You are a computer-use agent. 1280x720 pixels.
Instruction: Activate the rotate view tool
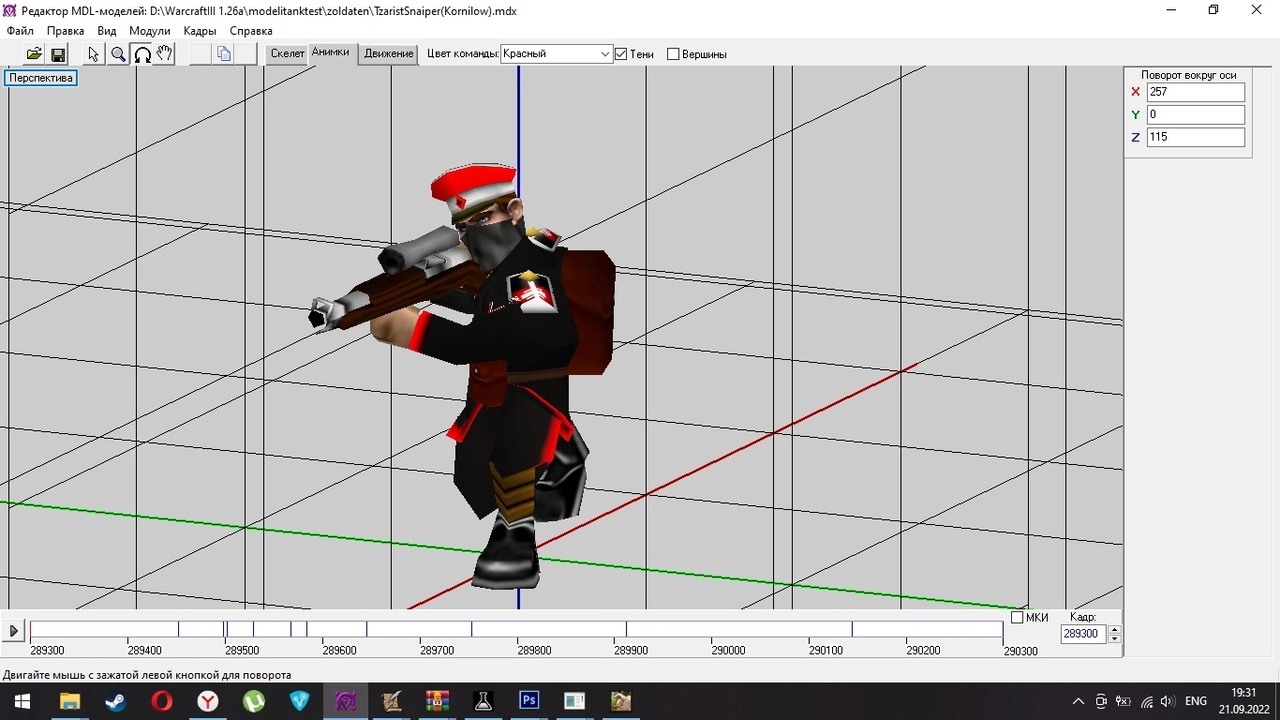point(142,54)
